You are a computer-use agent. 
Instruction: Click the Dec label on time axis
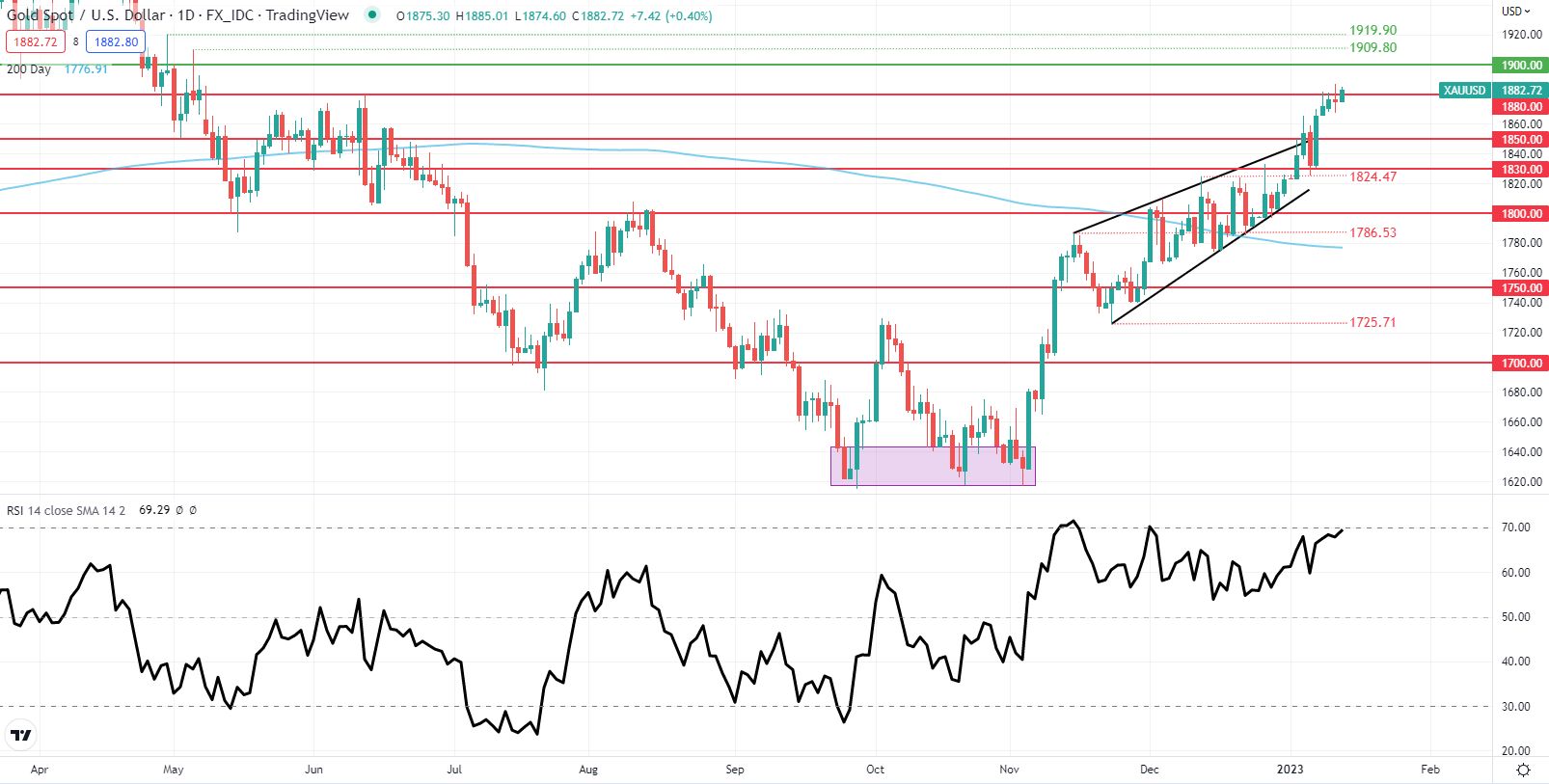pyautogui.click(x=1149, y=770)
